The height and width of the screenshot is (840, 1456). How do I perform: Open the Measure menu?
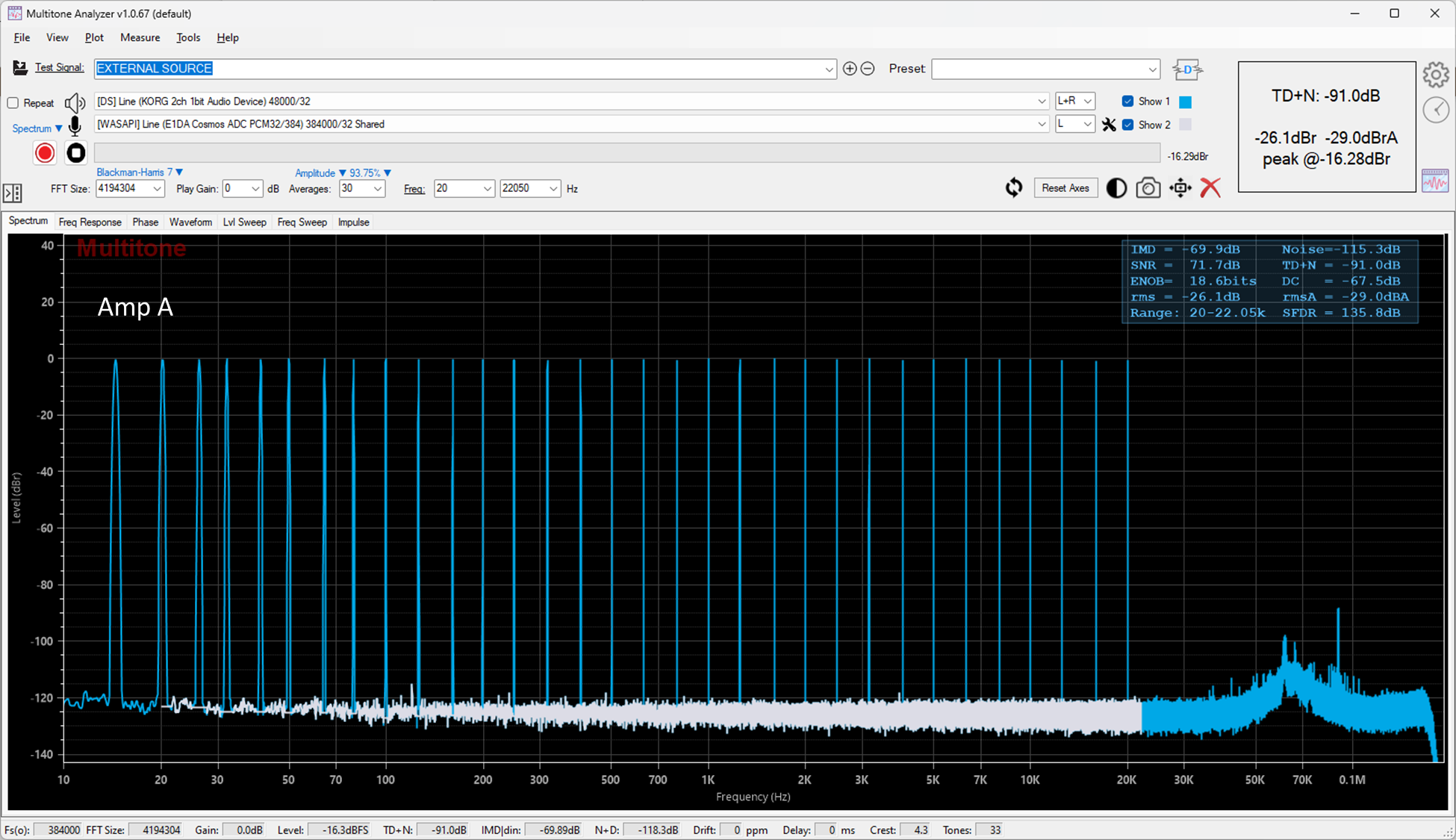click(x=140, y=37)
